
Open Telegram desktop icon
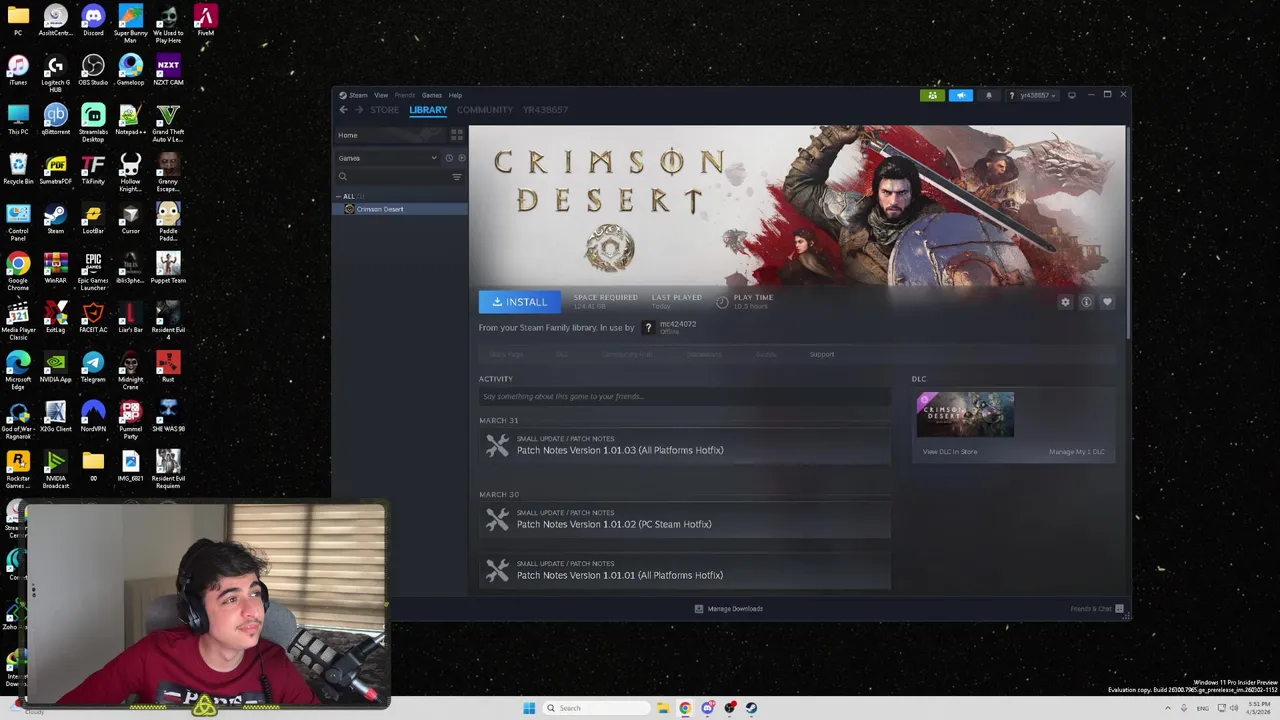(x=93, y=367)
